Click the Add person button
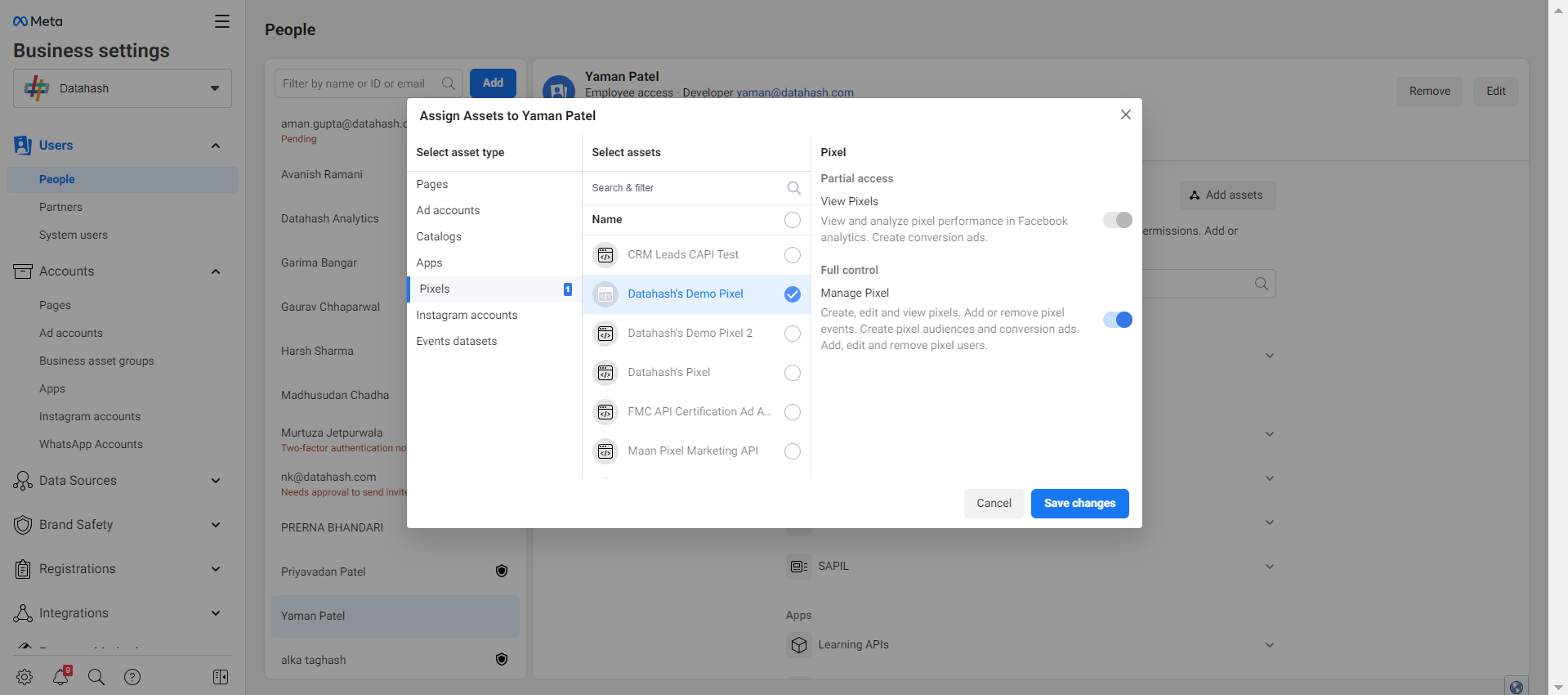 493,83
